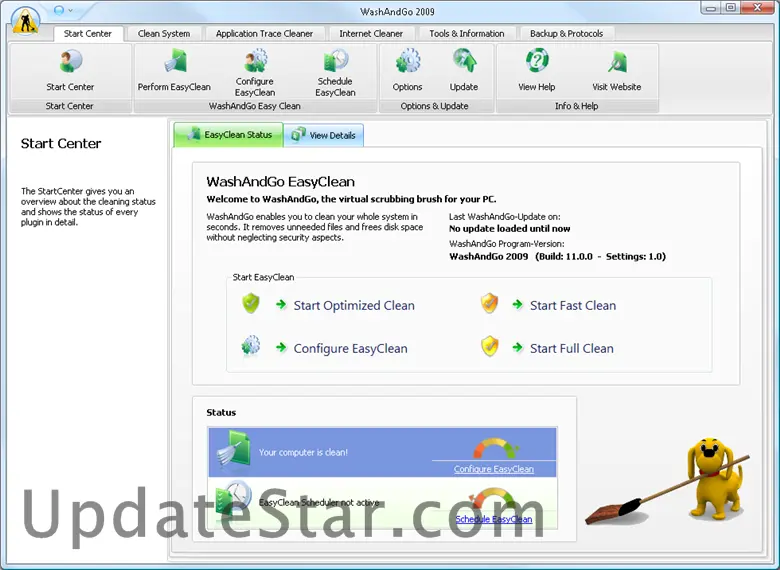Click the green arrow before Start Optimized Clean
Viewport: 780px width, 570px height.
pyautogui.click(x=281, y=304)
